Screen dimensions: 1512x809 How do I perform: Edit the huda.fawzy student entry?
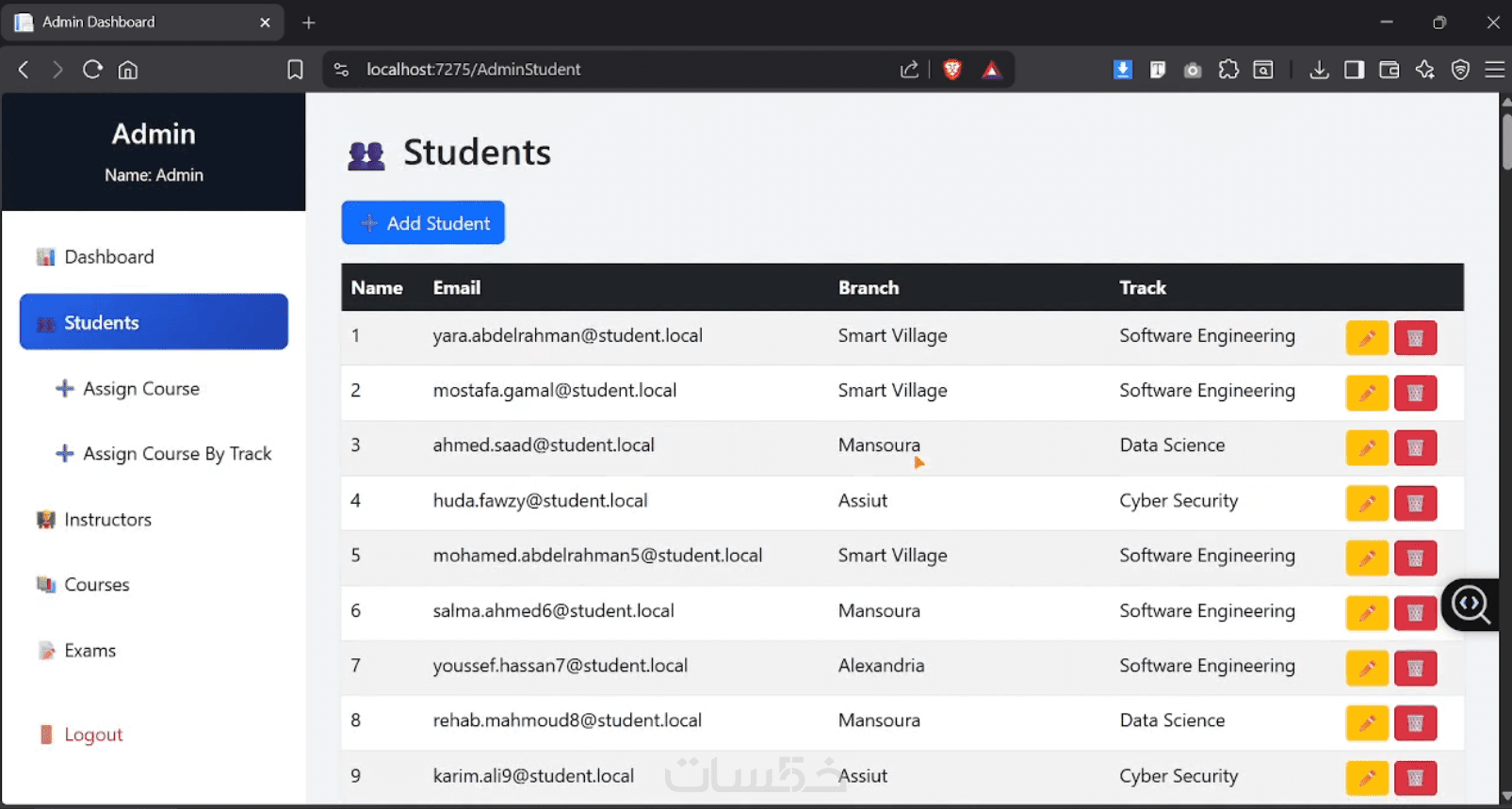pyautogui.click(x=1367, y=504)
